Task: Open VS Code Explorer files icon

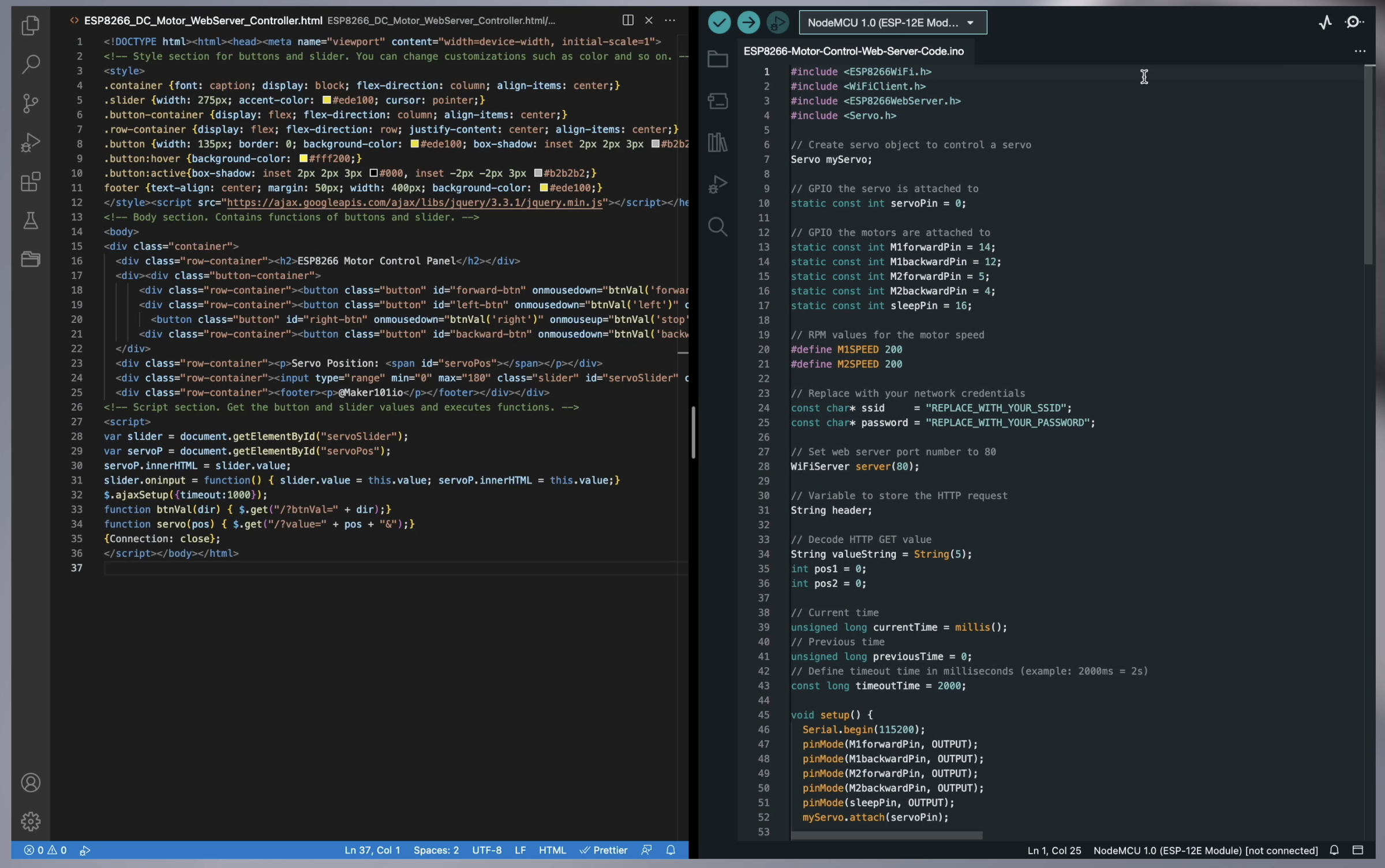Action: coord(31,25)
